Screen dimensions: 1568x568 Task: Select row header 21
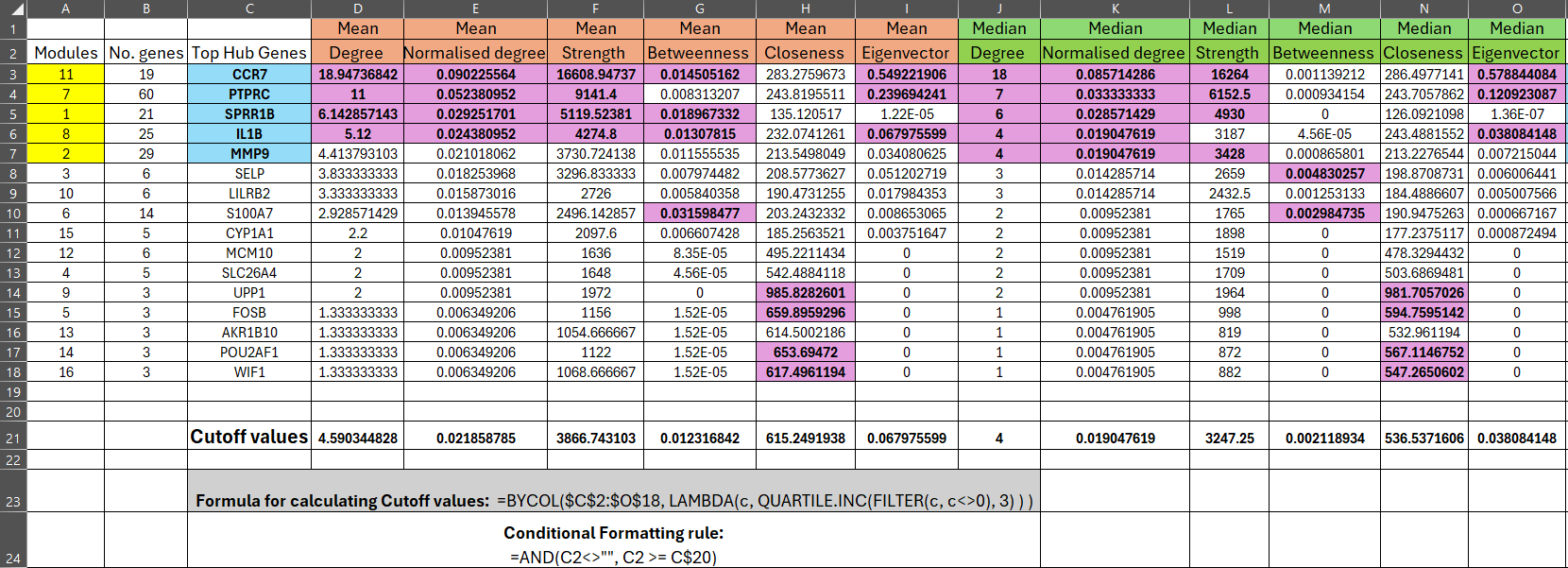(x=13, y=439)
